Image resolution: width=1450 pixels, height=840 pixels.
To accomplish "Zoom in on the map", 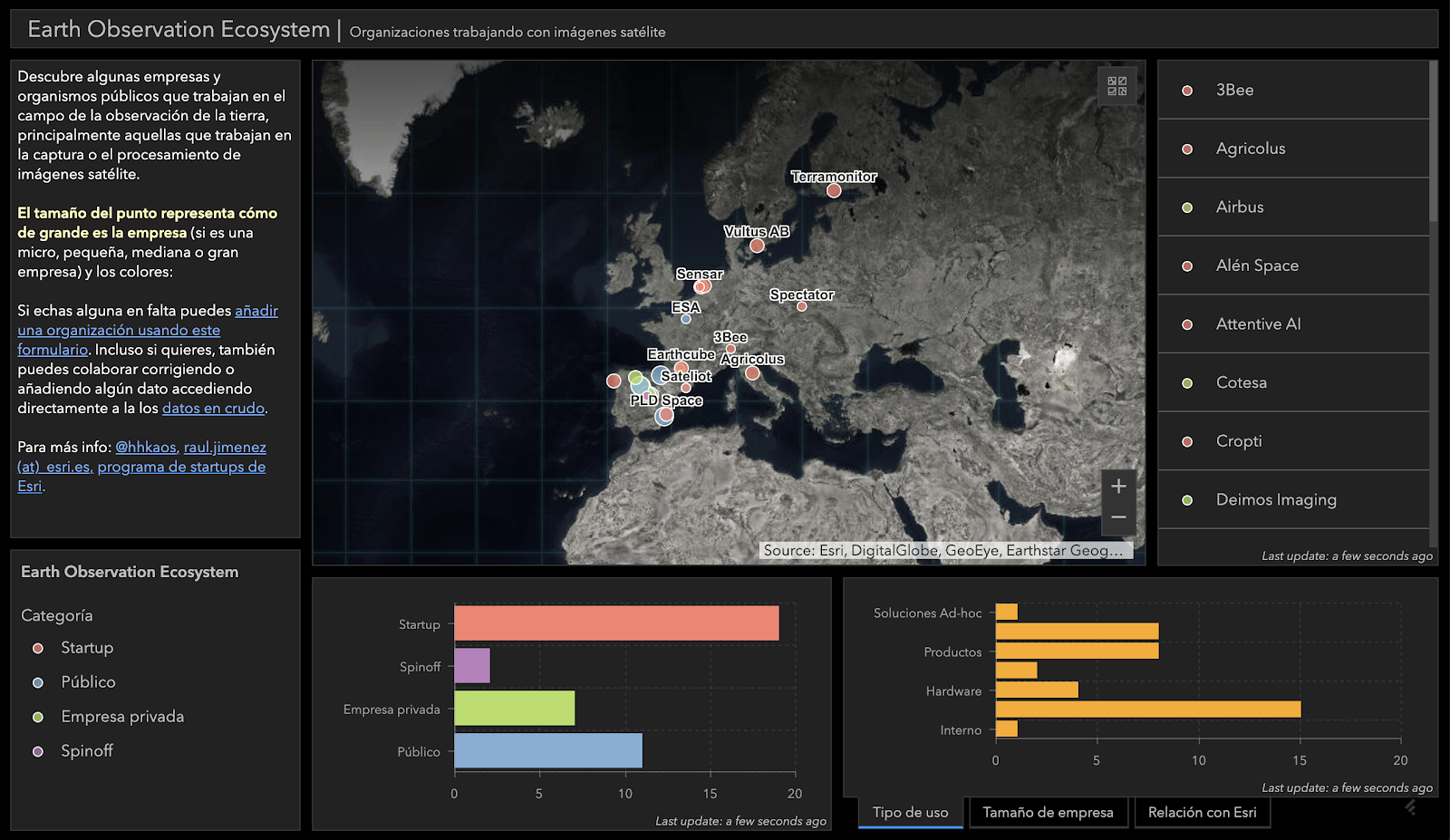I will 1118,486.
